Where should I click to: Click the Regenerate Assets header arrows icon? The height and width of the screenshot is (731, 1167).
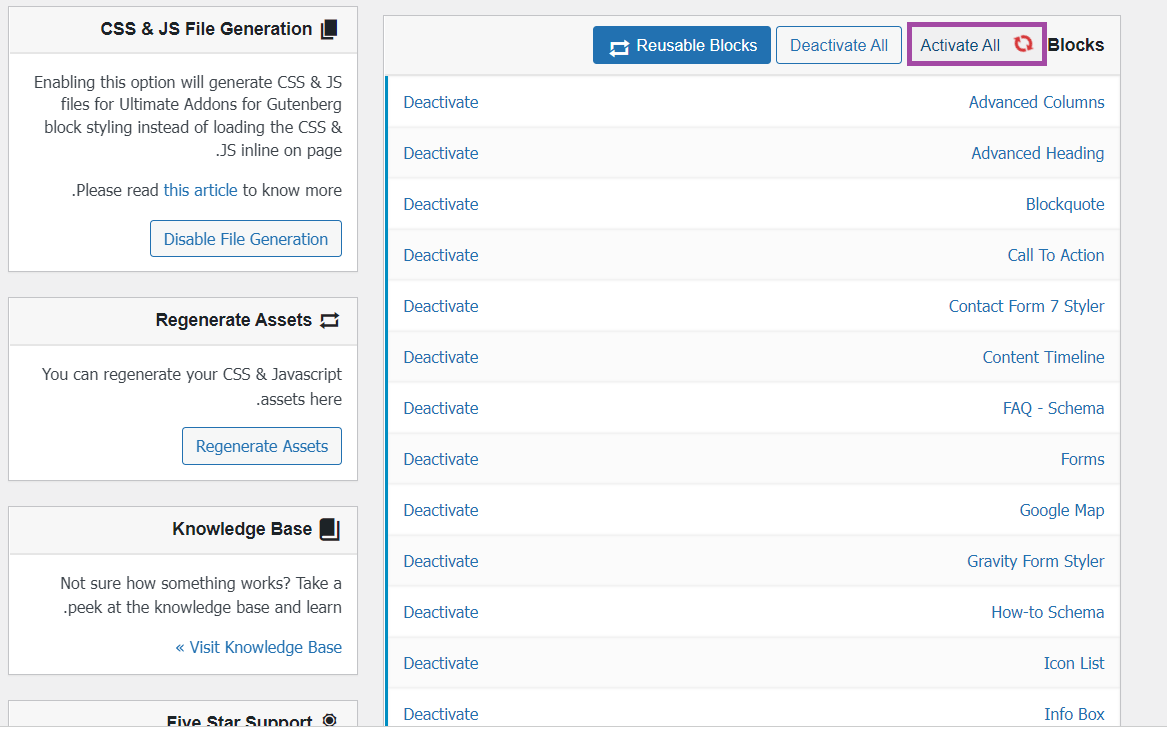[329, 320]
